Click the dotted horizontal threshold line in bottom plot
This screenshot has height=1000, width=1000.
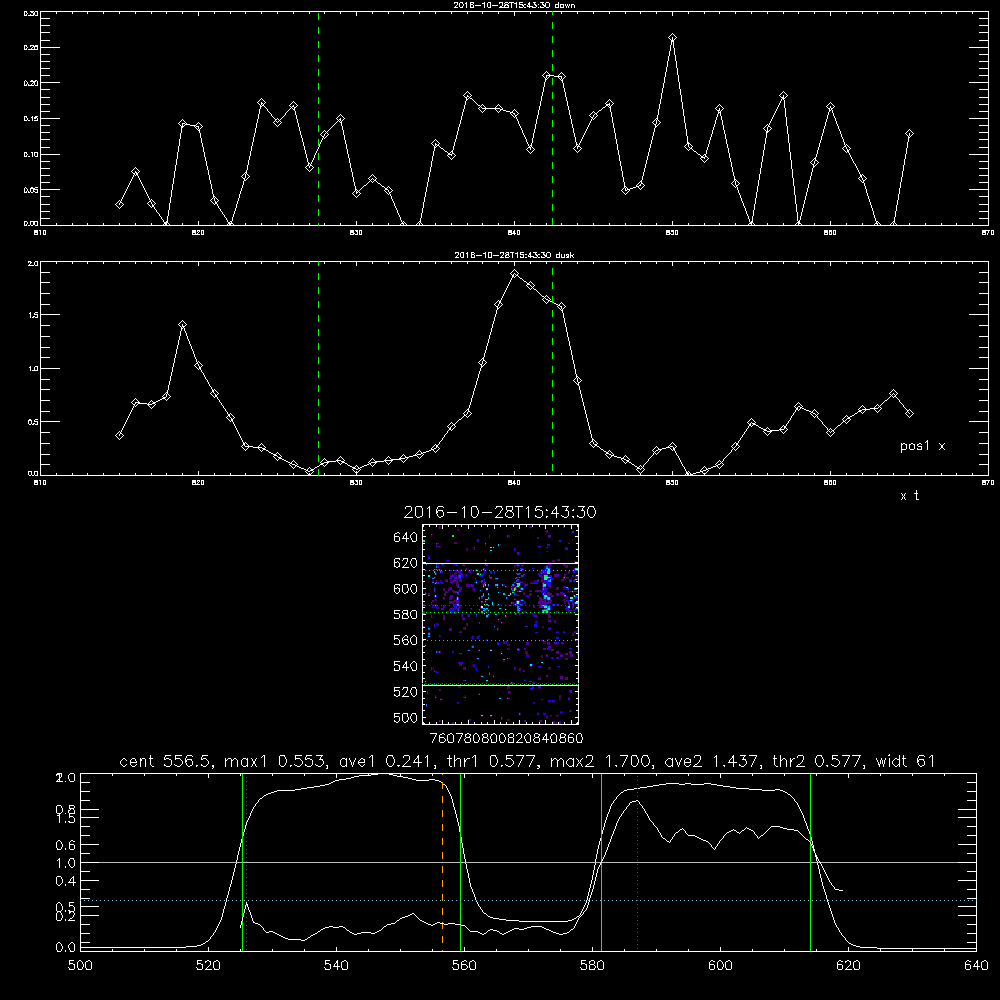click(x=527, y=900)
